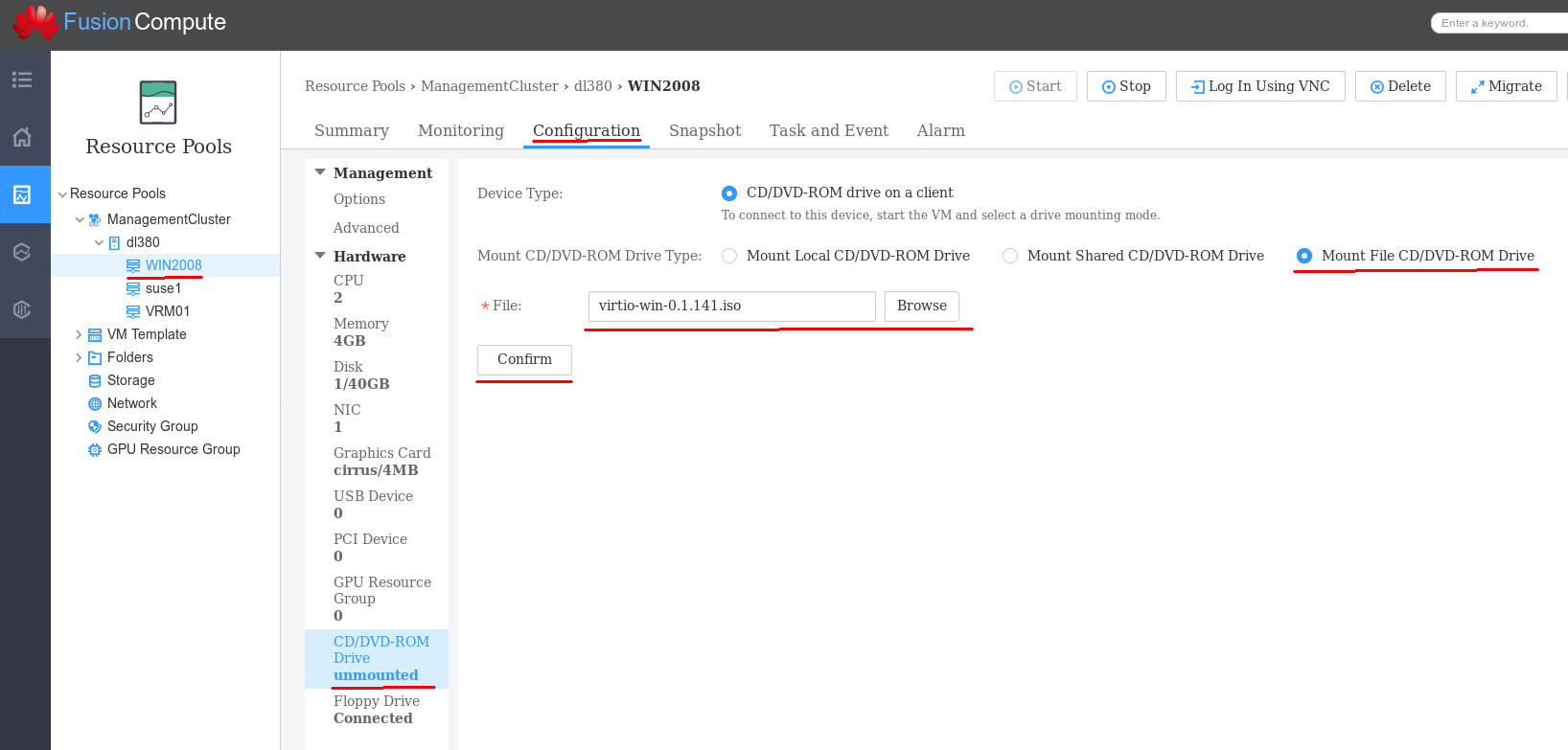
Task: Select suse1 VM in tree
Action: (x=163, y=288)
